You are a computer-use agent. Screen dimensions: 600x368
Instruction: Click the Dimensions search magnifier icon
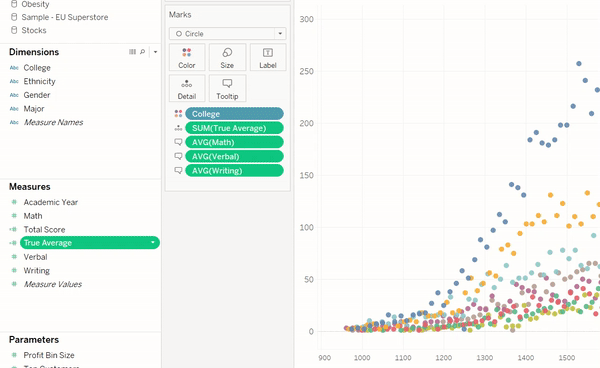(142, 52)
